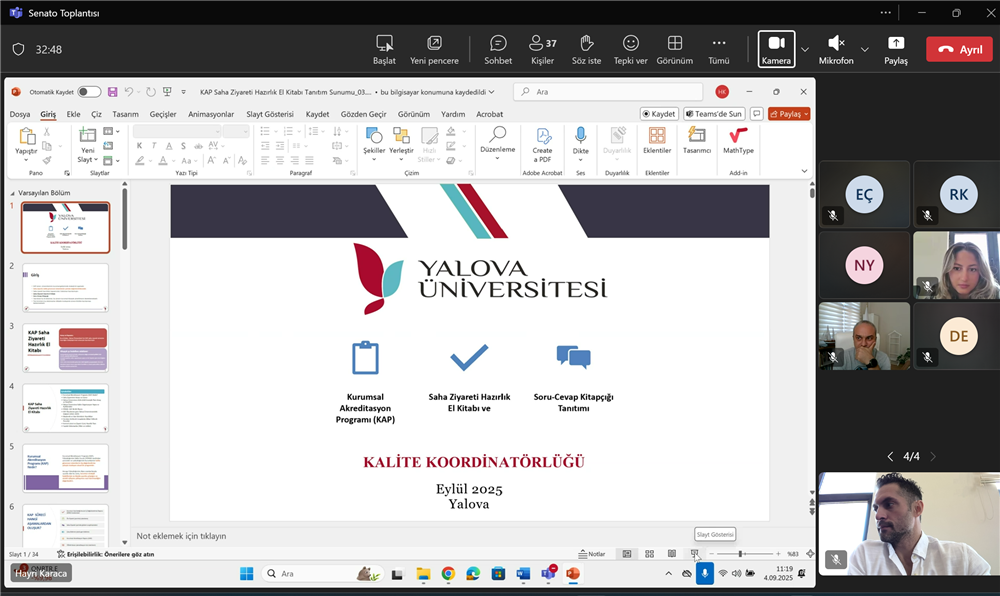Open the Düzenleme editing menu

point(497,142)
